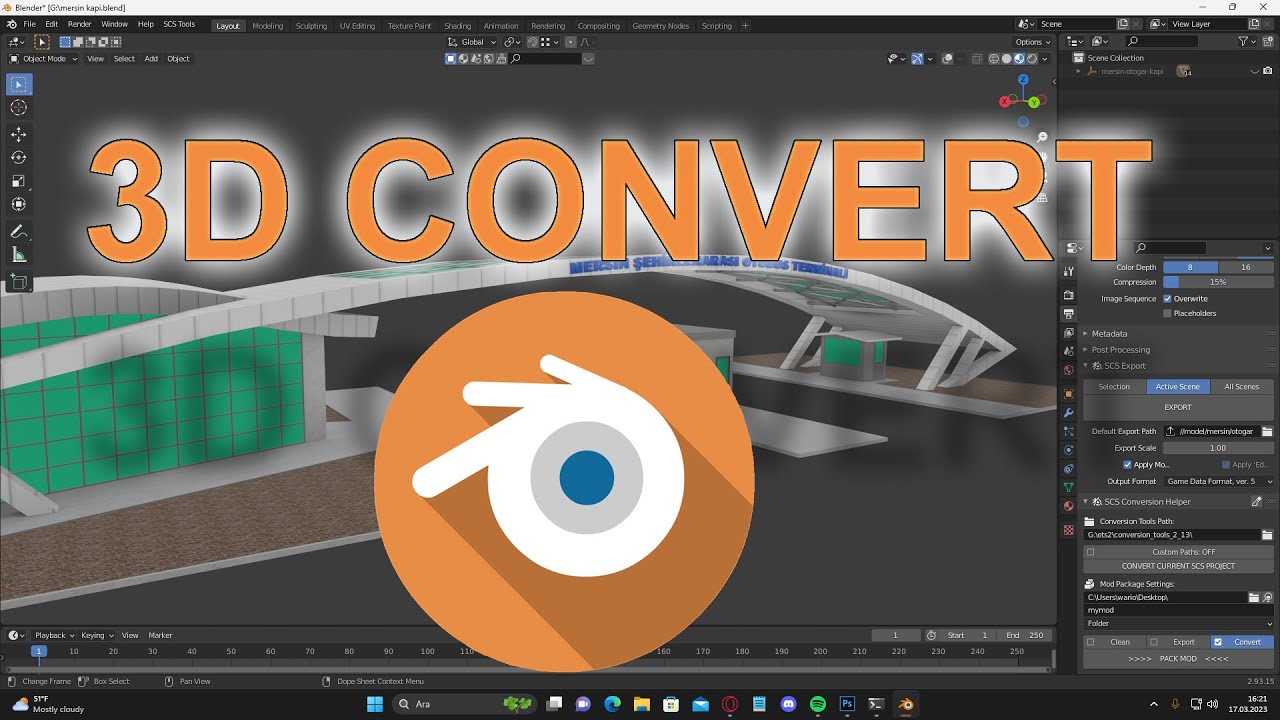Open the Render menu
1280x720 pixels.
79,24
